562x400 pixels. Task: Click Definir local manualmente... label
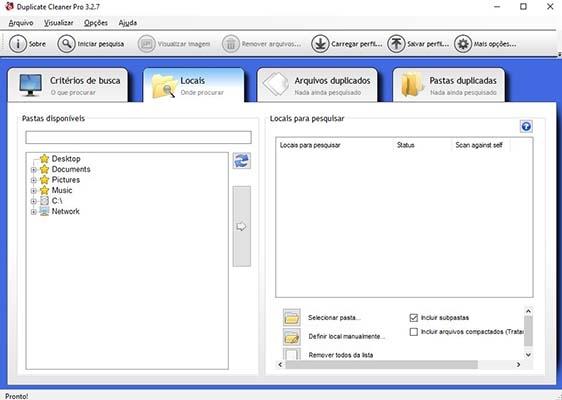(x=346, y=337)
